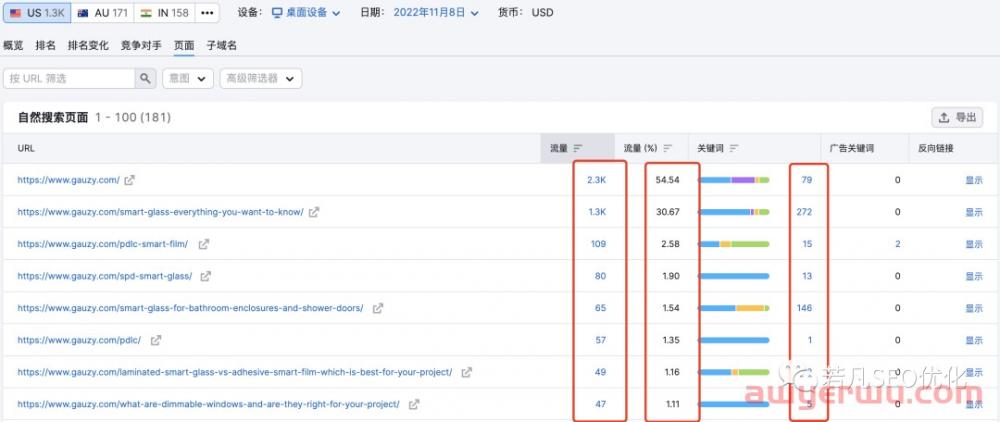
Task: Open the 2022年11月8日 date dropdown
Action: (436, 13)
